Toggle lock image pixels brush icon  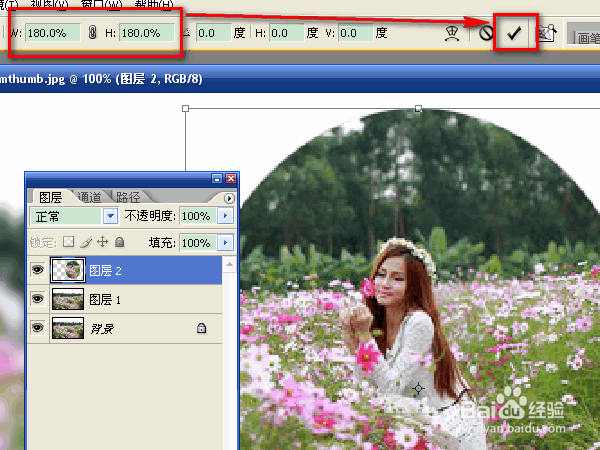click(x=86, y=242)
